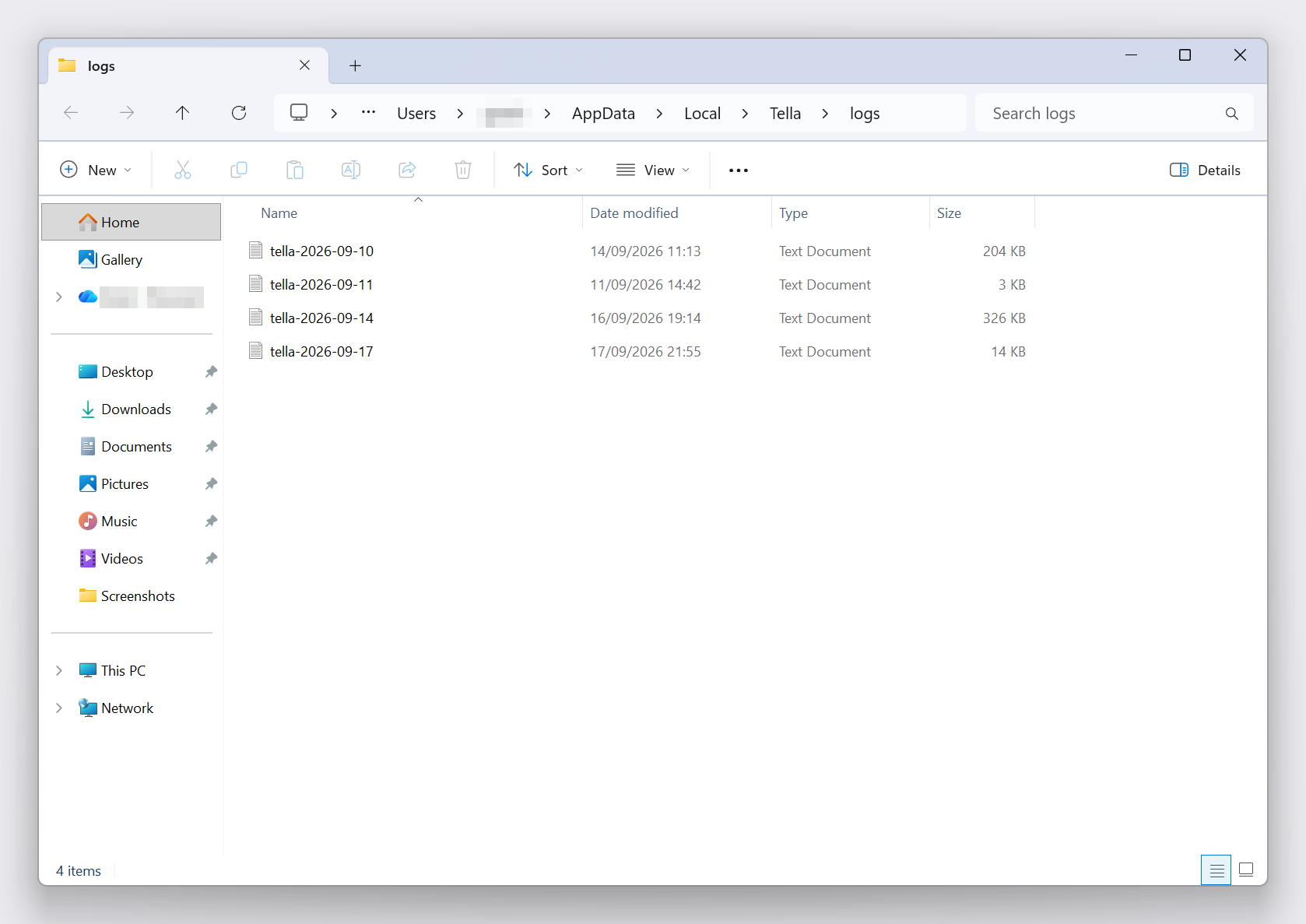Expand chevron after Local in address bar
Viewport: 1306px width, 924px height.
[745, 114]
